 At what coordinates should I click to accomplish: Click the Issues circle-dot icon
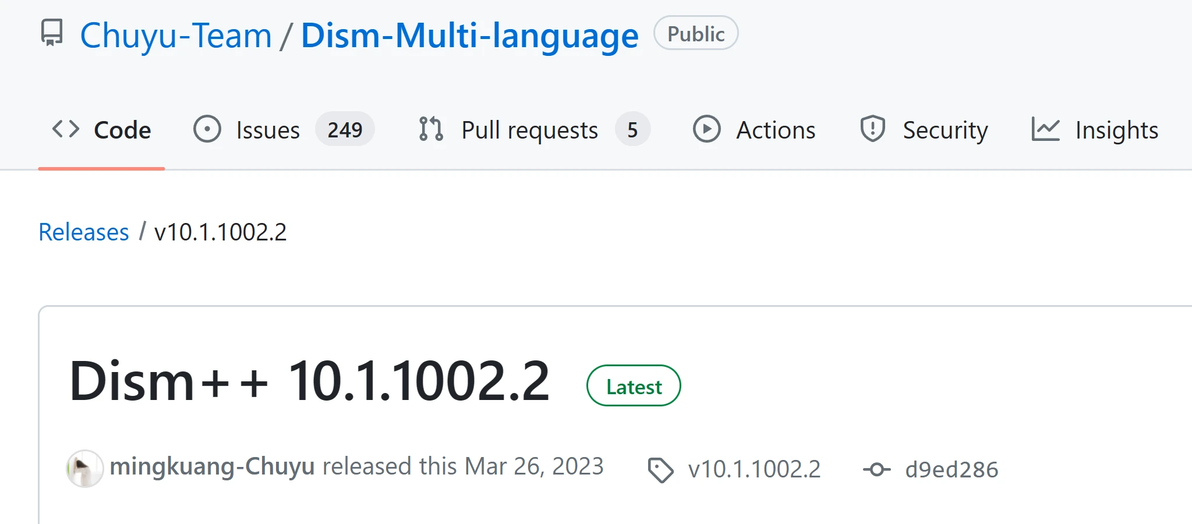click(x=207, y=130)
